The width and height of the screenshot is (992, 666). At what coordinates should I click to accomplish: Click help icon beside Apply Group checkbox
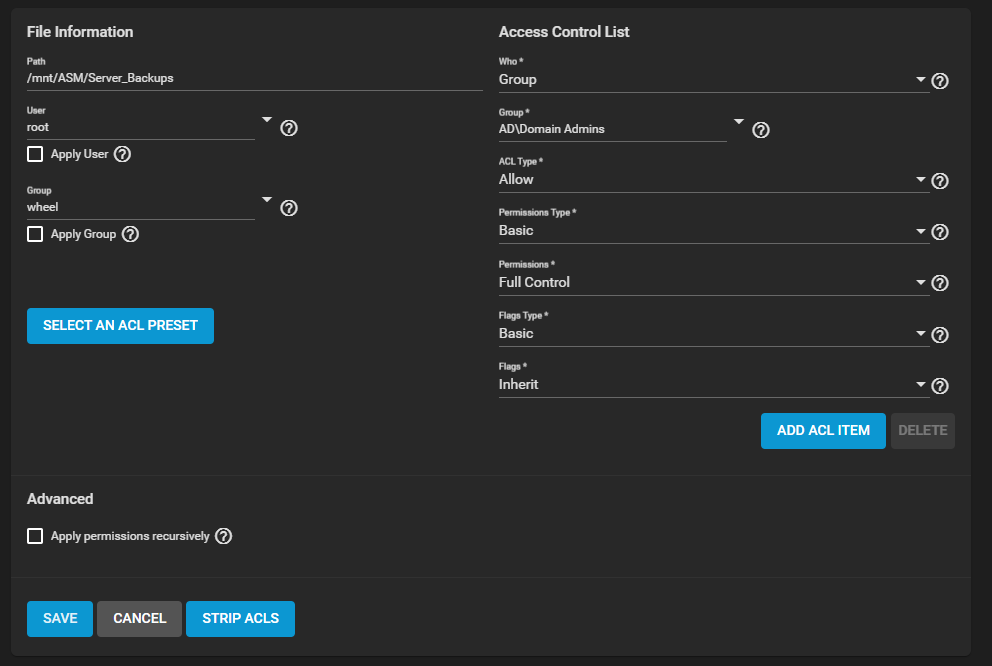130,234
